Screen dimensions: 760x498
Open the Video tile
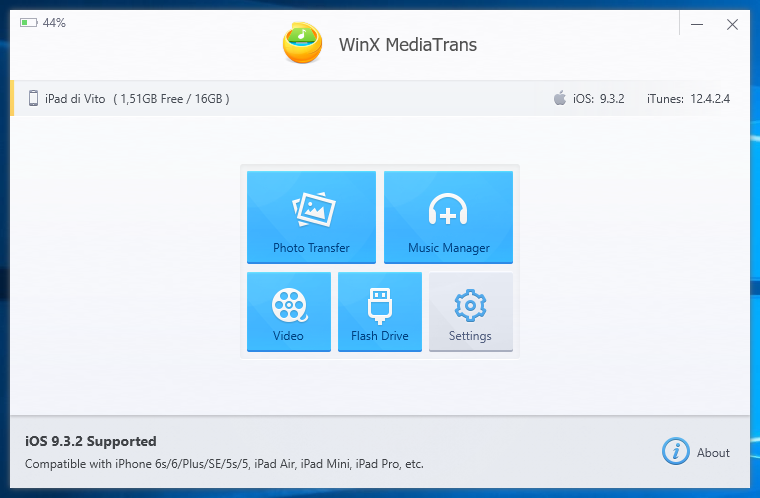(x=289, y=311)
